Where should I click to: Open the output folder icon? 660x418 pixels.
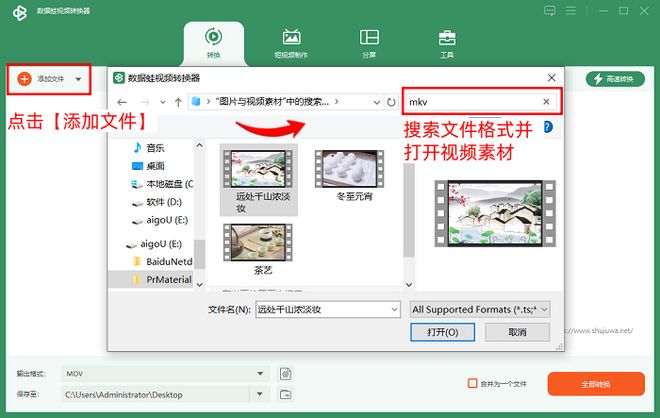285,394
